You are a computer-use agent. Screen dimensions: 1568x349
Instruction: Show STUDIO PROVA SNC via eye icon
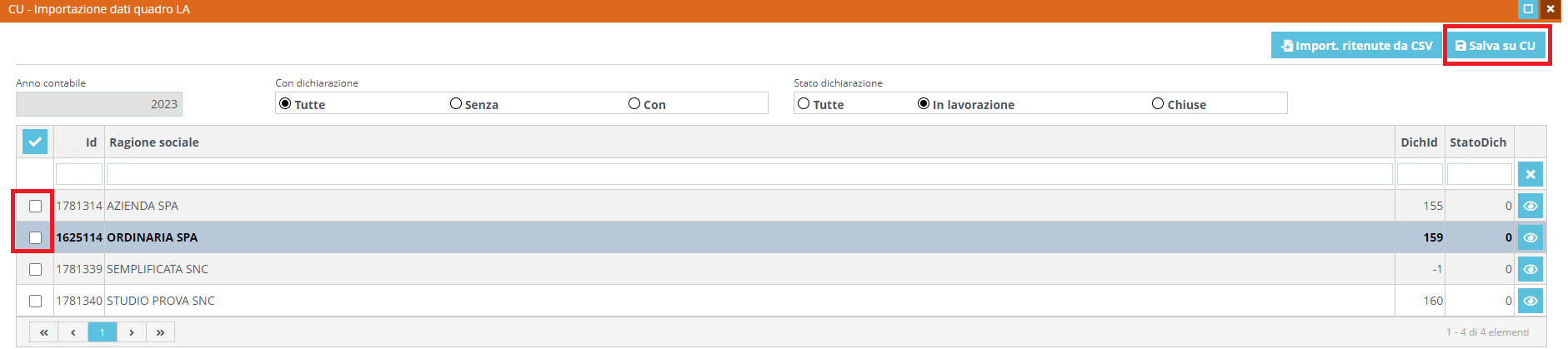(1530, 301)
